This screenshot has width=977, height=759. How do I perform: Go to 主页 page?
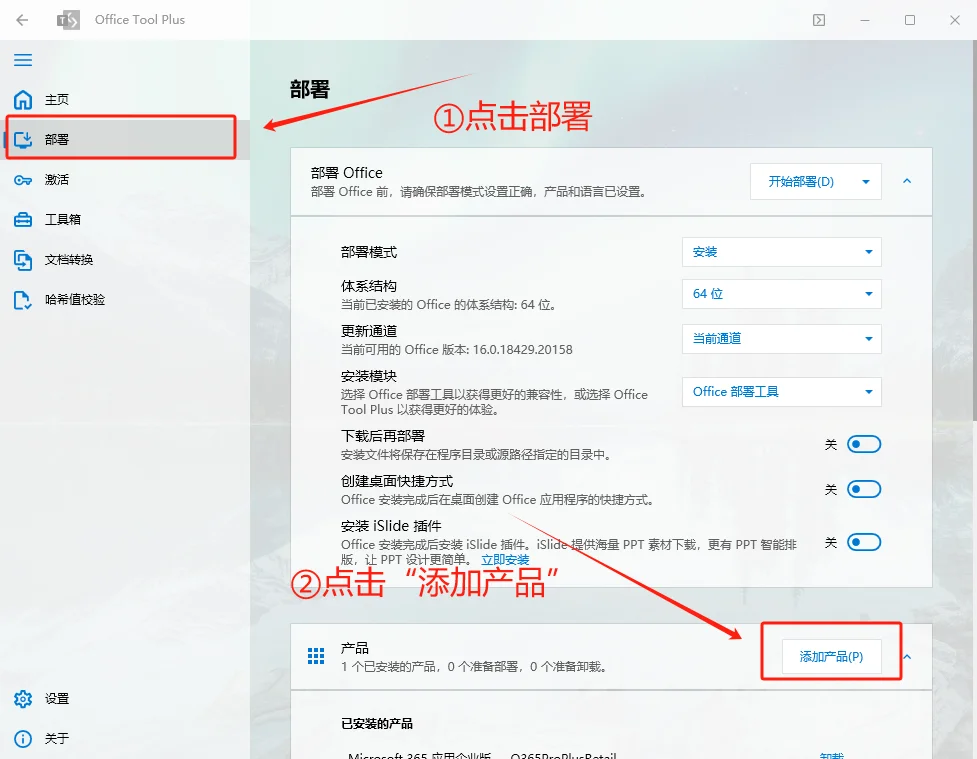[125, 100]
